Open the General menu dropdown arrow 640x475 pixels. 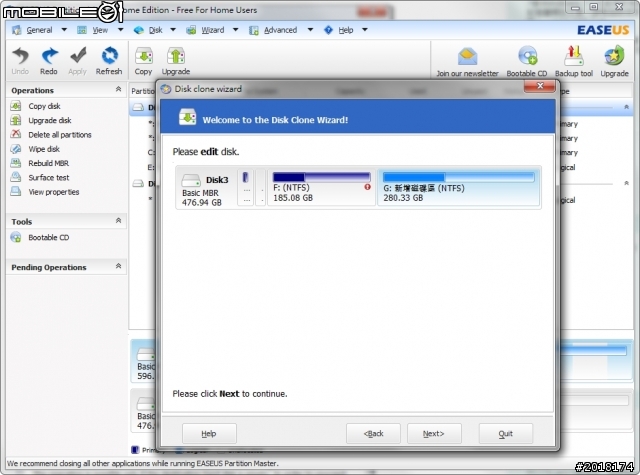(64, 30)
